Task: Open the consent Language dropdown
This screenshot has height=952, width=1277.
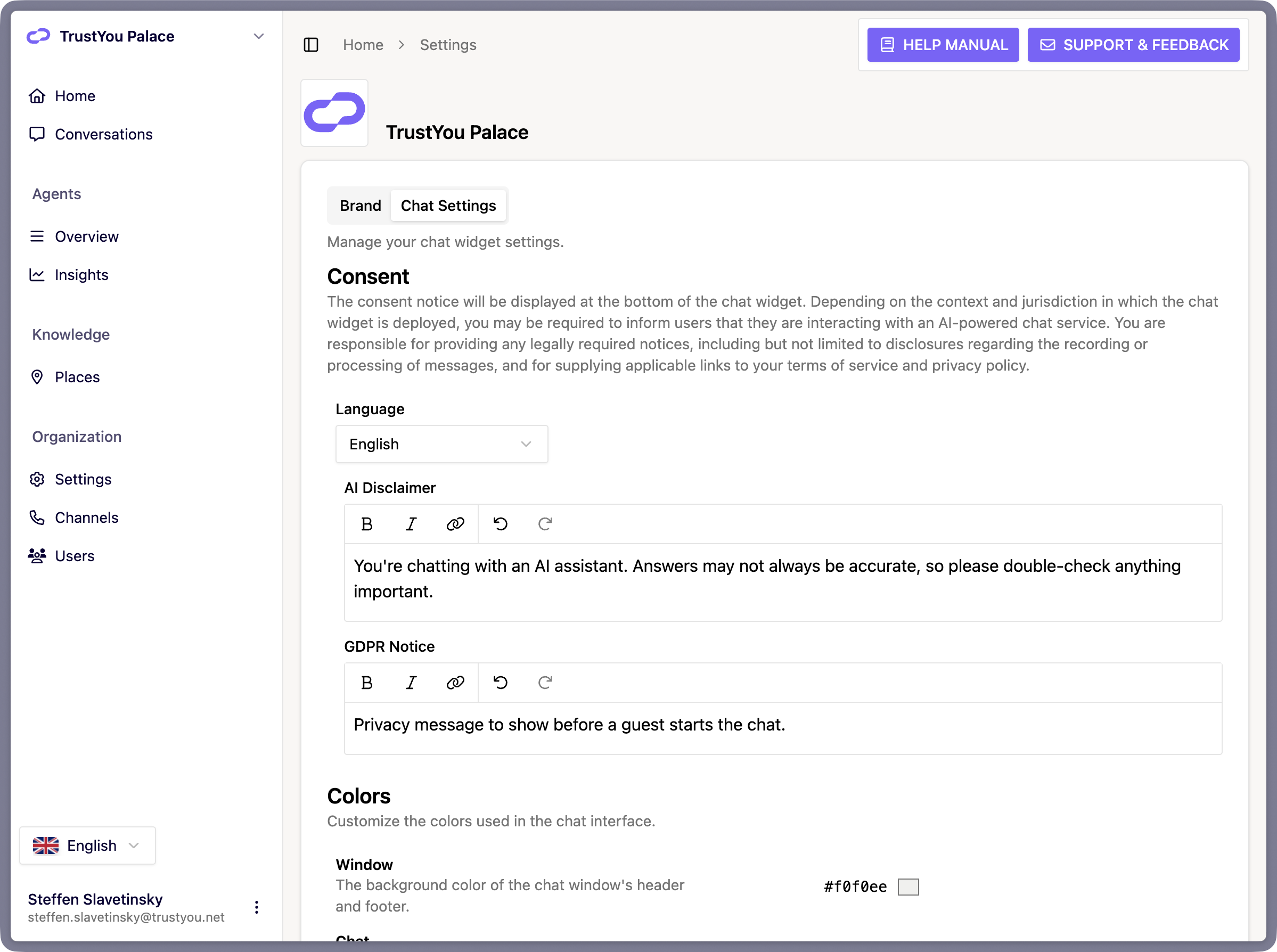Action: (x=442, y=444)
